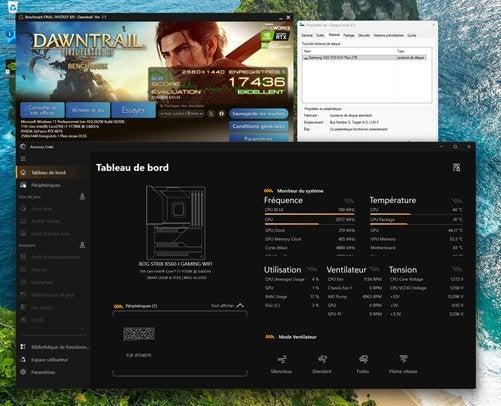The height and width of the screenshot is (406, 501).
Task: Open the Armoury Crate hamburger menu
Action: click(23, 159)
